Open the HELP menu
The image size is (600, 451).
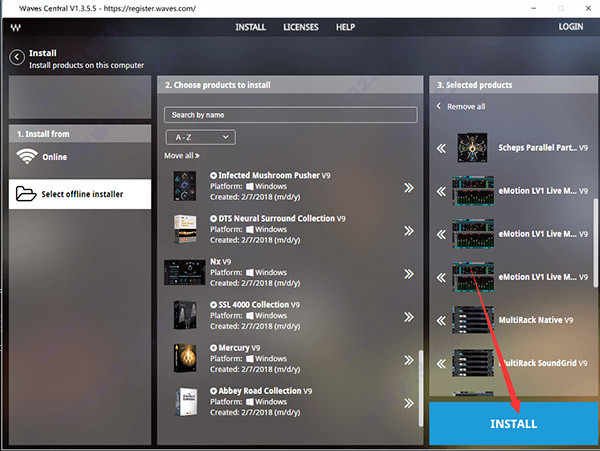coord(346,27)
